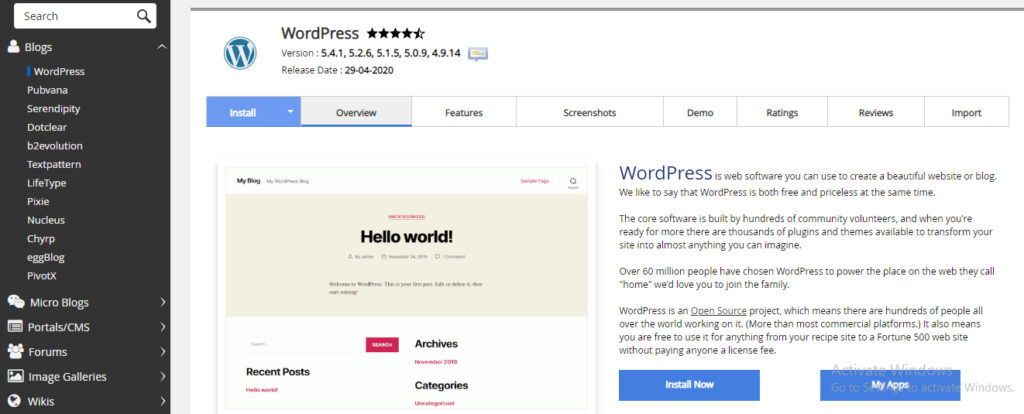Expand the Wikis category arrow
The height and width of the screenshot is (414, 1024).
click(163, 402)
